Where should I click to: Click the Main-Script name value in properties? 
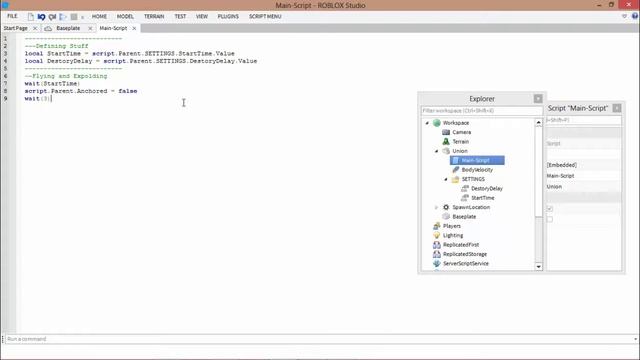pos(560,176)
